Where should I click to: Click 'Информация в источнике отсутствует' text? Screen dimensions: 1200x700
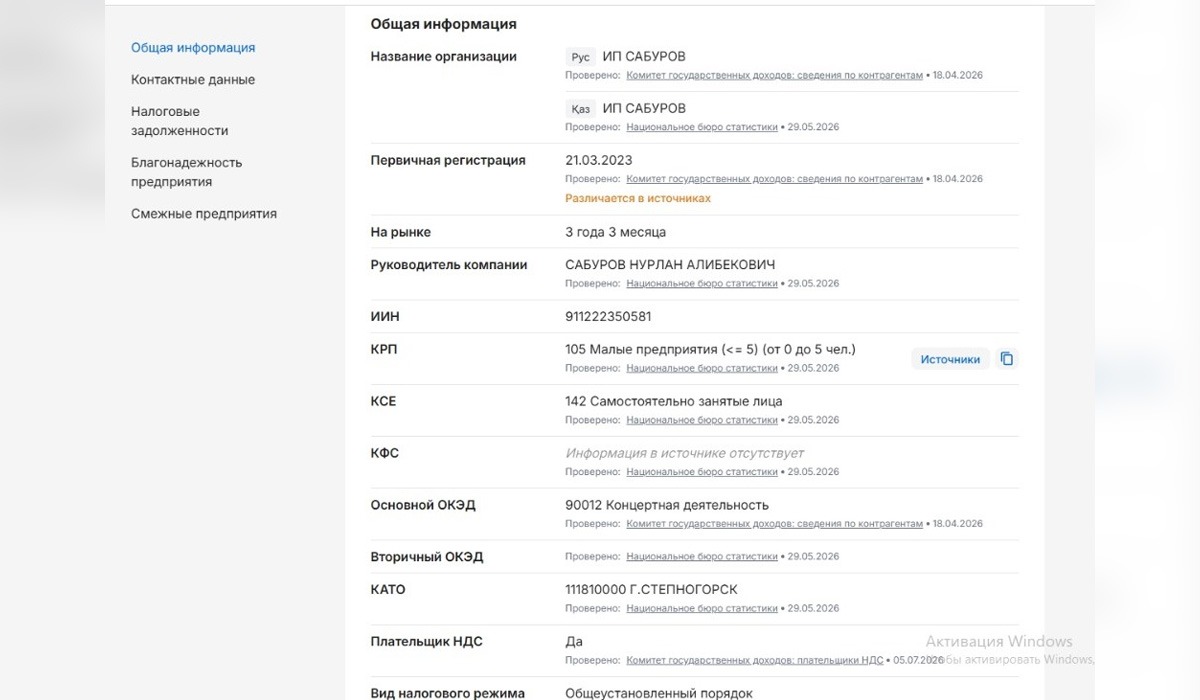click(685, 453)
